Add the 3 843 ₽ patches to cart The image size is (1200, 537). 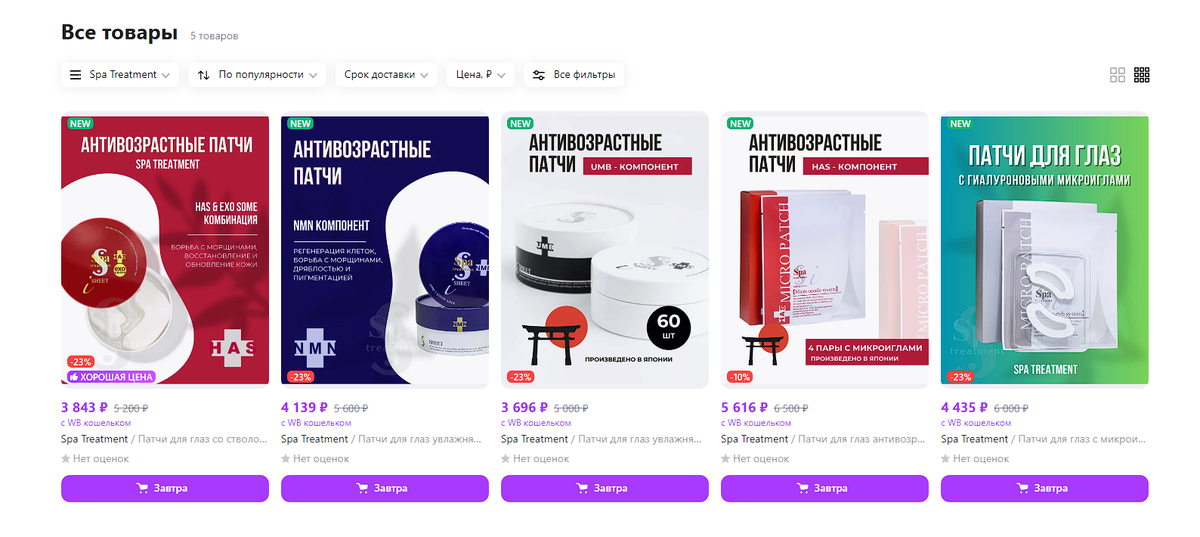click(x=165, y=488)
